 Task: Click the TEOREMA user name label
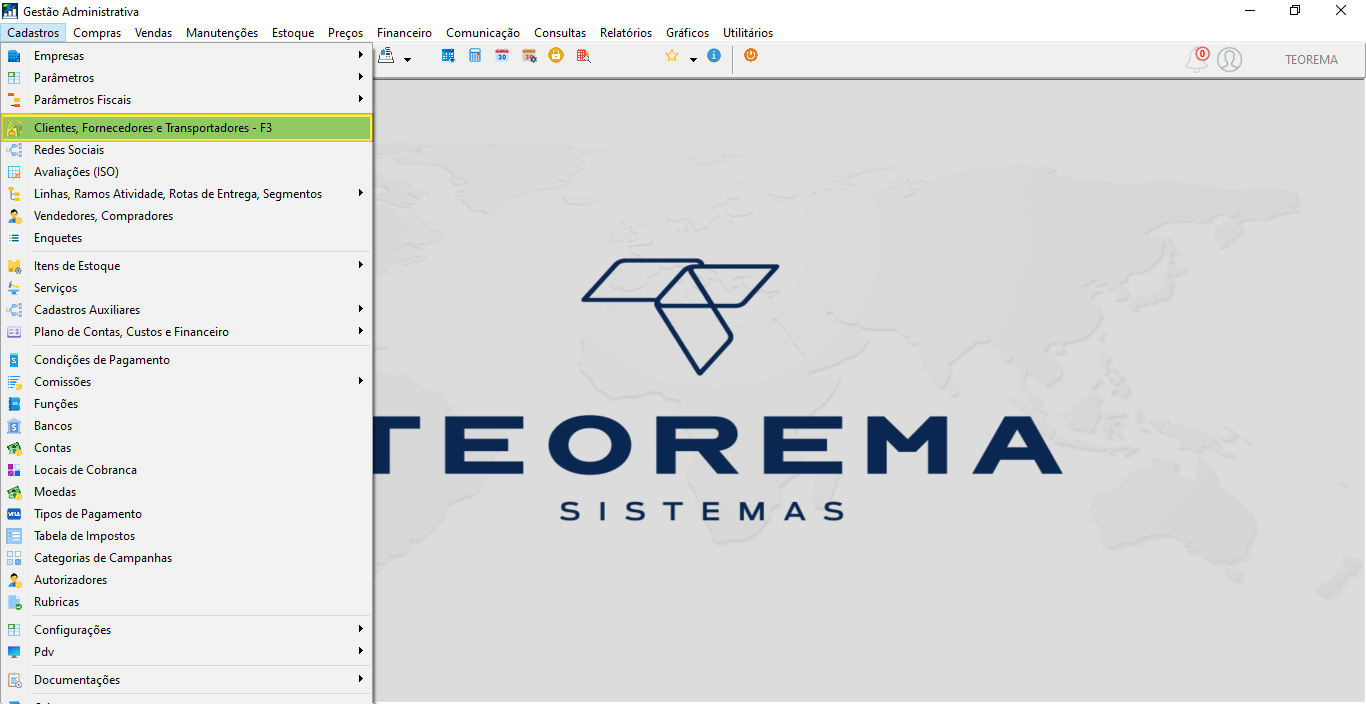[x=1311, y=60]
